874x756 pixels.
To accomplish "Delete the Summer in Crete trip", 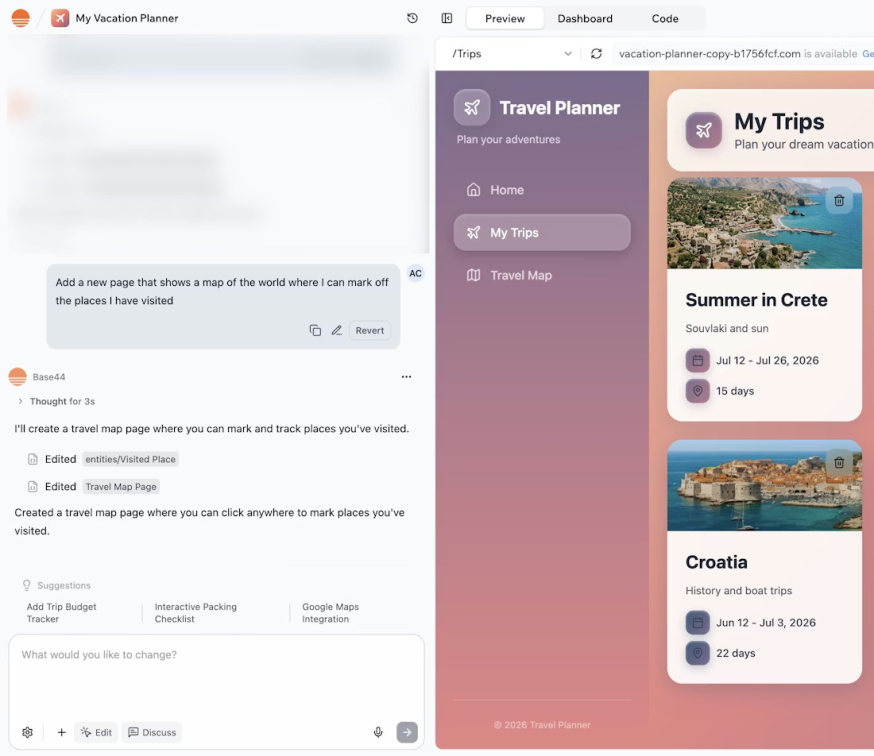I will pyautogui.click(x=839, y=200).
